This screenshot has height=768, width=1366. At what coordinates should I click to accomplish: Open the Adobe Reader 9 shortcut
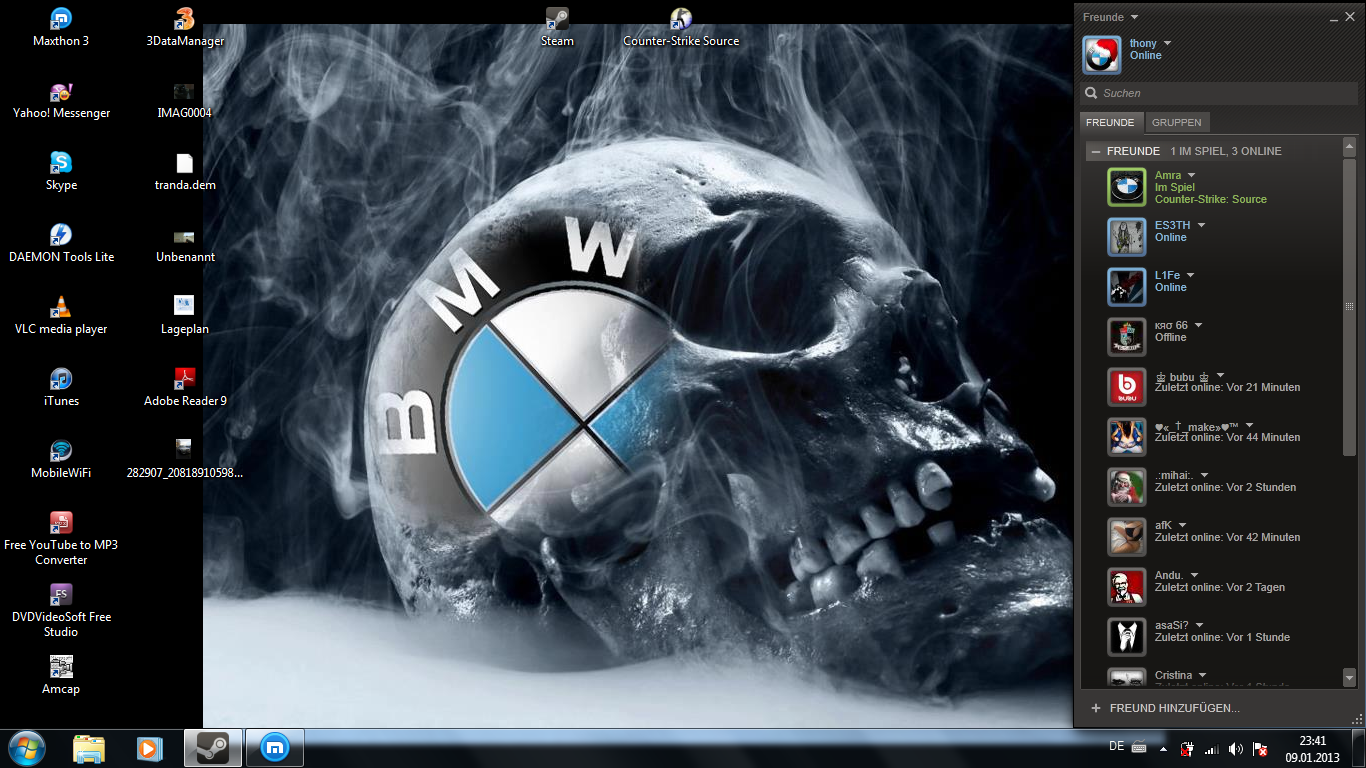(x=184, y=387)
